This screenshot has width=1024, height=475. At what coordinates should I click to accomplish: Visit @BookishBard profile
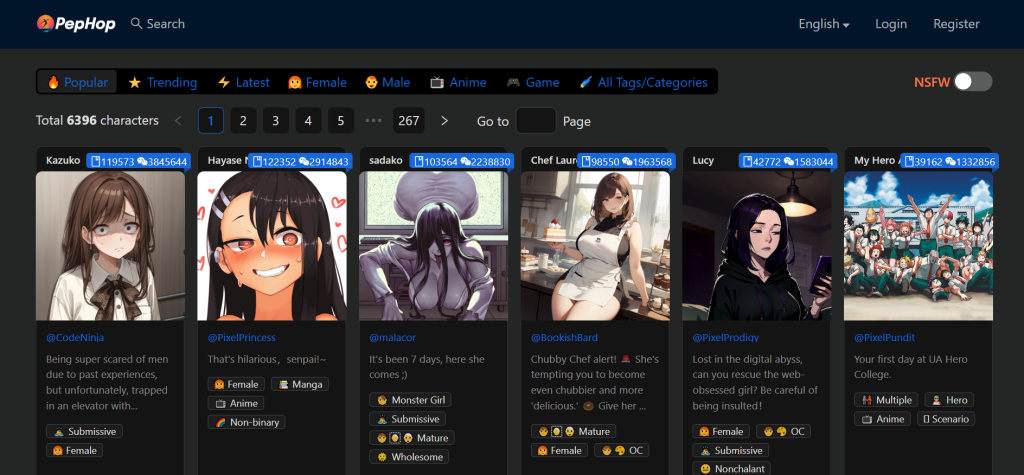564,338
